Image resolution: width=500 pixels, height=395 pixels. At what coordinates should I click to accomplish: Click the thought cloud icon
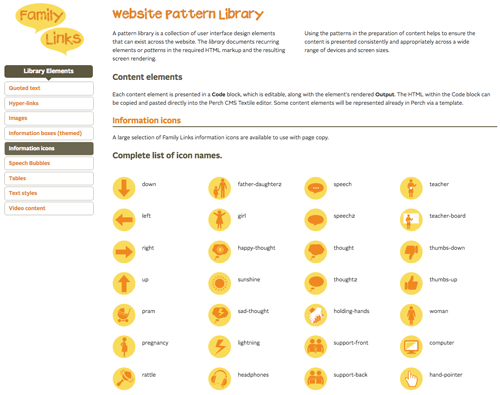316,252
